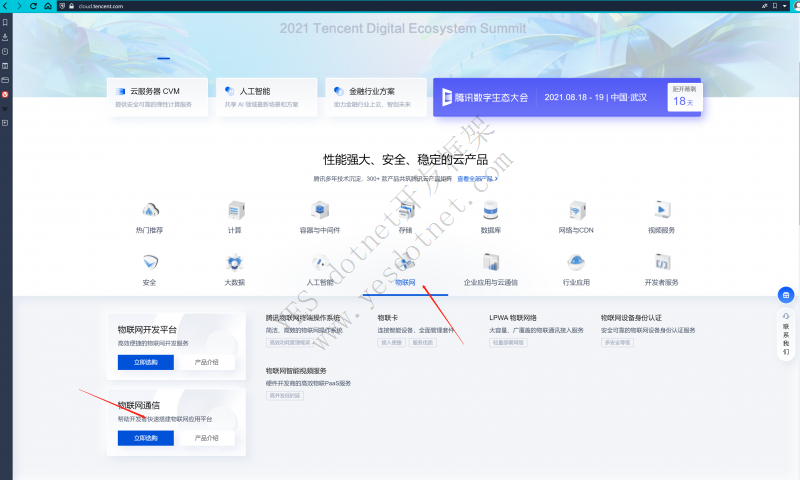The image size is (800, 480).
Task: Click the 服务优质 tag under 物联卡
Action: pyautogui.click(x=422, y=343)
